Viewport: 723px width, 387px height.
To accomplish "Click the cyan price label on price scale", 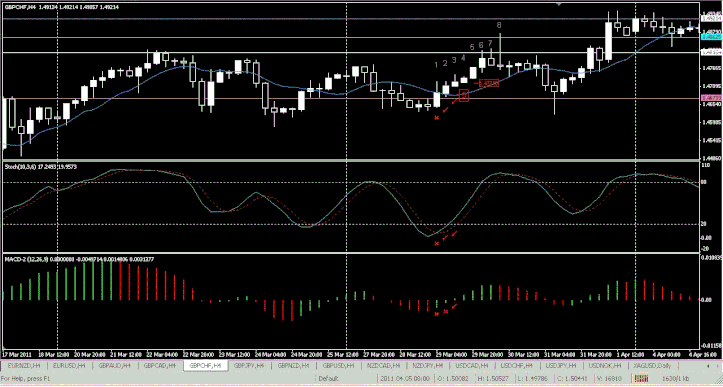I will tap(711, 37).
